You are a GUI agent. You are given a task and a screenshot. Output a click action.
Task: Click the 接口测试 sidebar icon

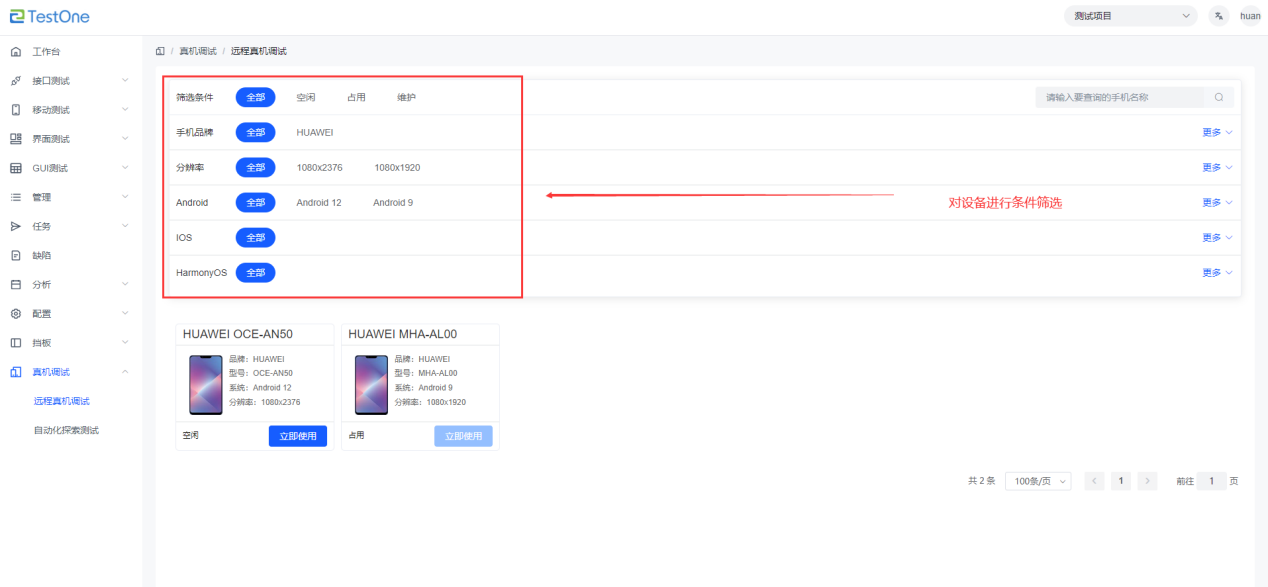(16, 81)
